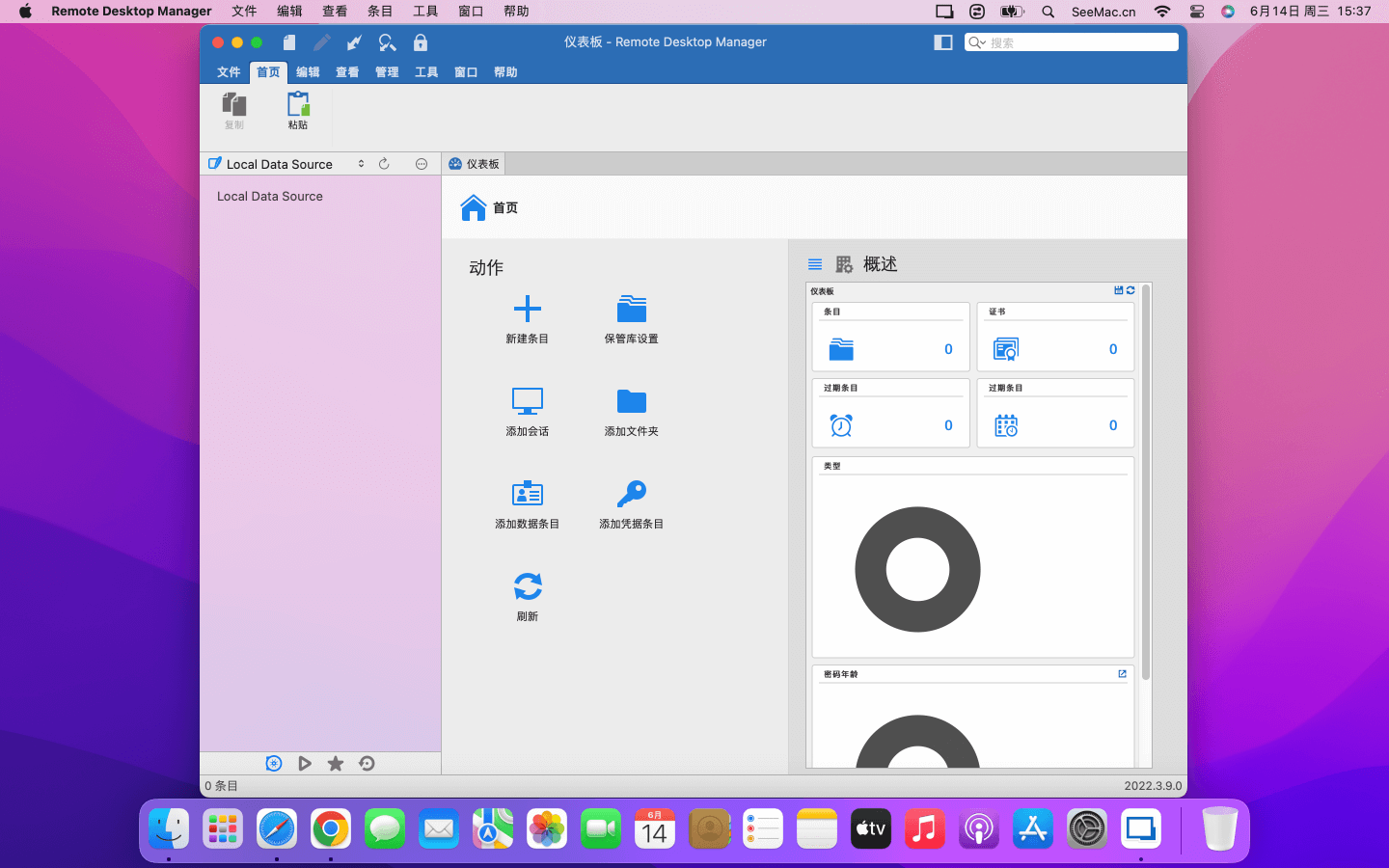This screenshot has width=1389, height=868.
Task: Toggle the sidebar panel layout button
Action: click(943, 42)
